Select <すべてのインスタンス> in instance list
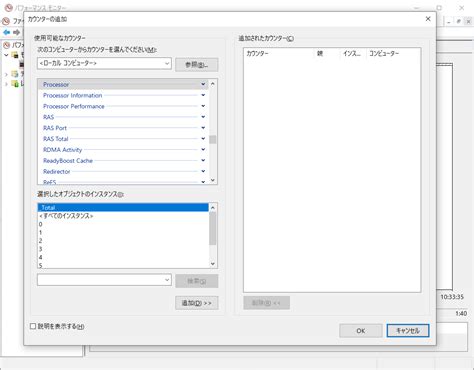474x370 pixels. (123, 216)
